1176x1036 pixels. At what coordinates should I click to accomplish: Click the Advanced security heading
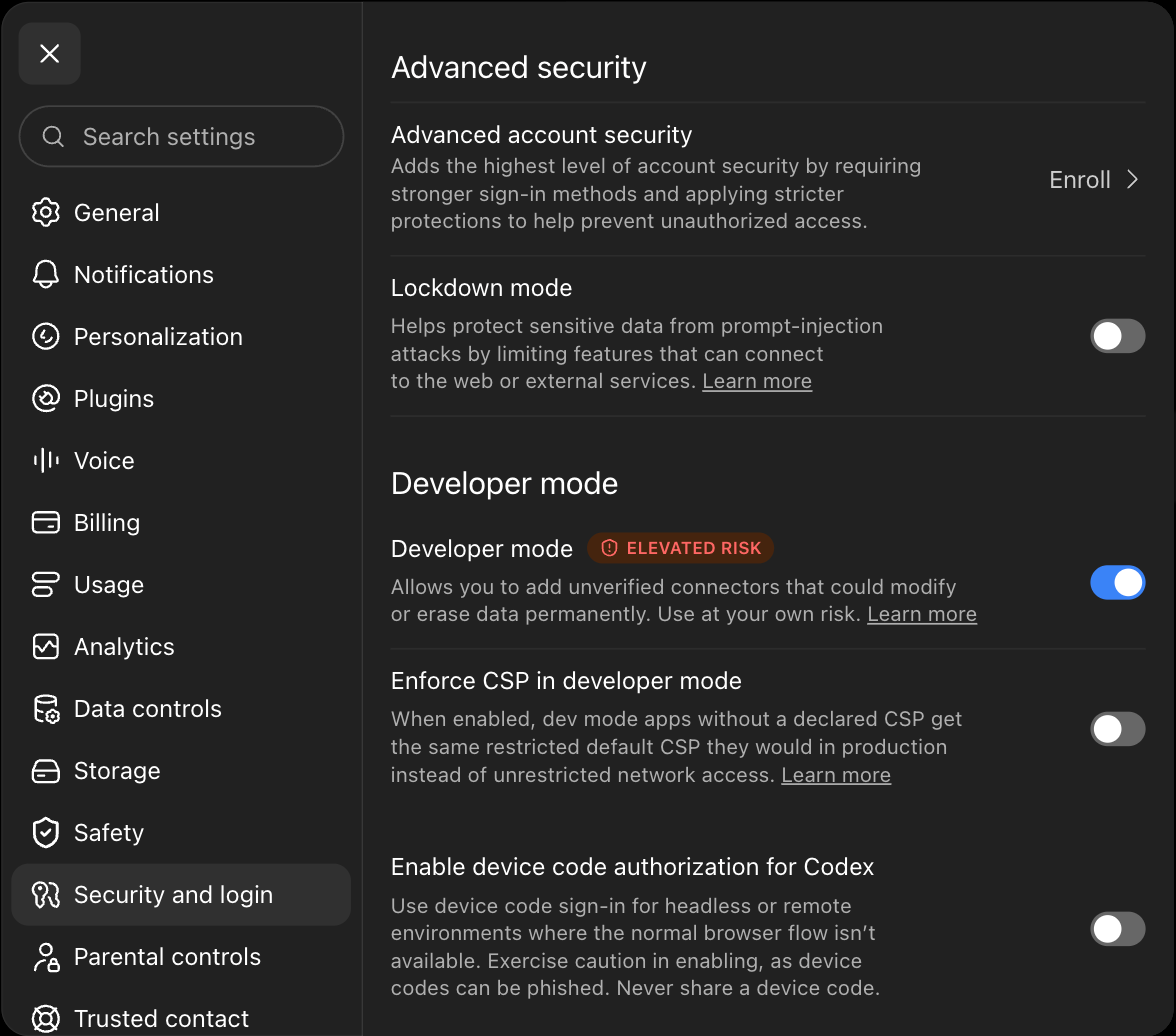point(518,68)
